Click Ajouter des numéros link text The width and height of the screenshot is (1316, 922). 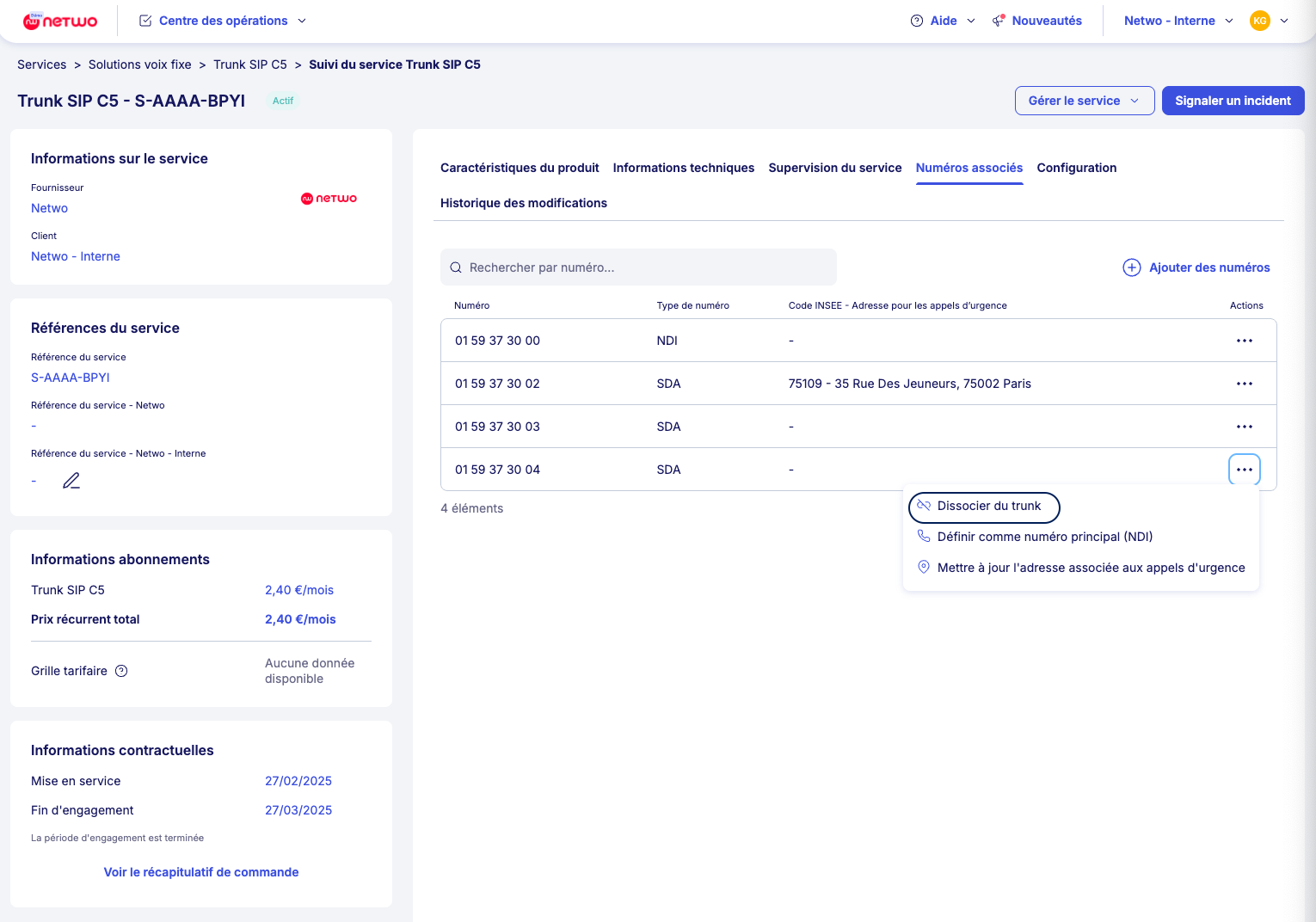1209,267
